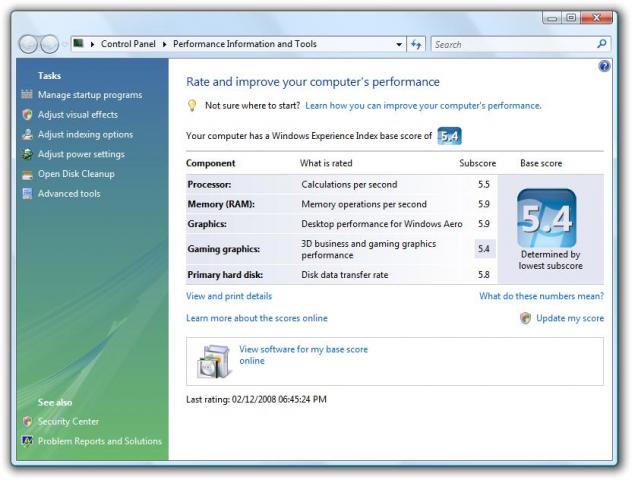
Task: Click the light bulb tip icon
Action: tap(192, 106)
